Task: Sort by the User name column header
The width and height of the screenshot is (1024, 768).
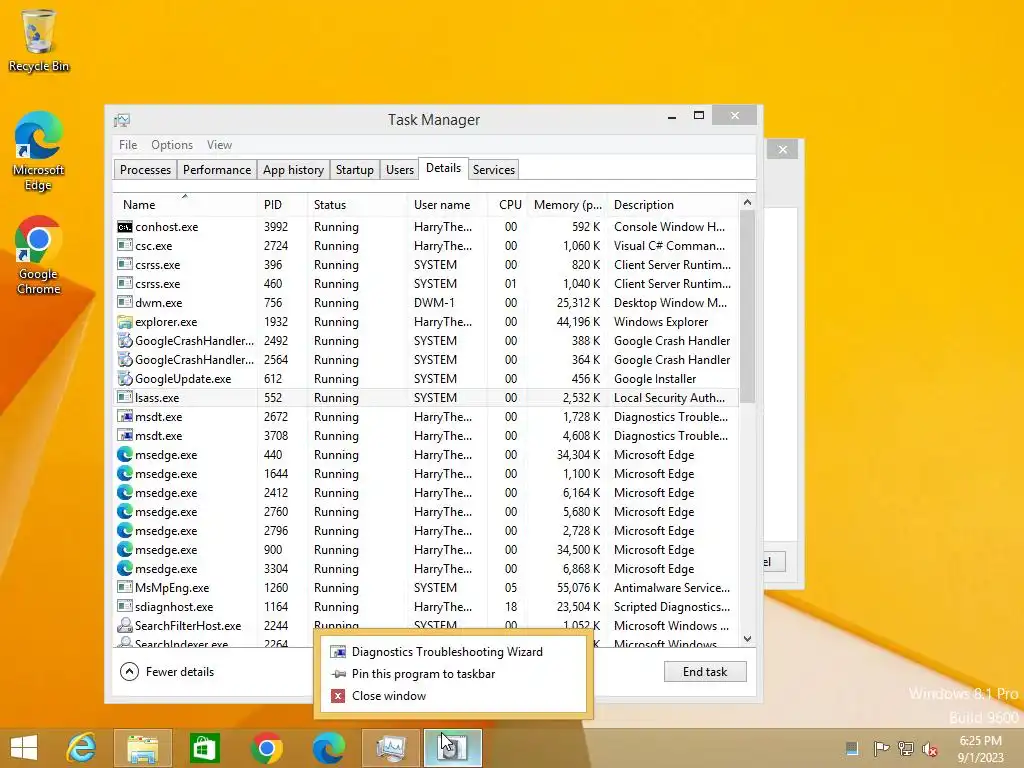Action: pos(447,204)
